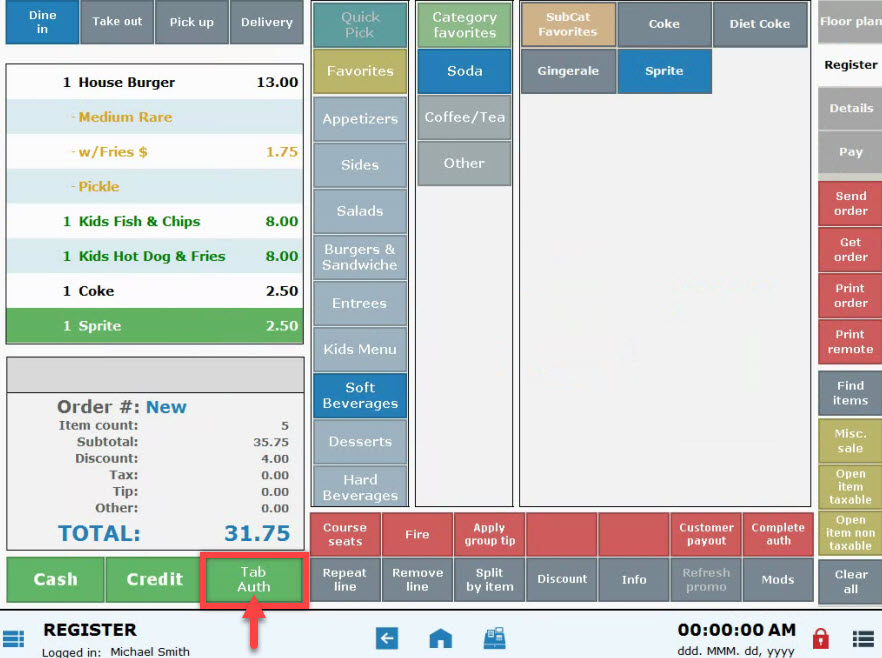Switch to the Dine in tab
This screenshot has height=658, width=882.
pos(41,21)
